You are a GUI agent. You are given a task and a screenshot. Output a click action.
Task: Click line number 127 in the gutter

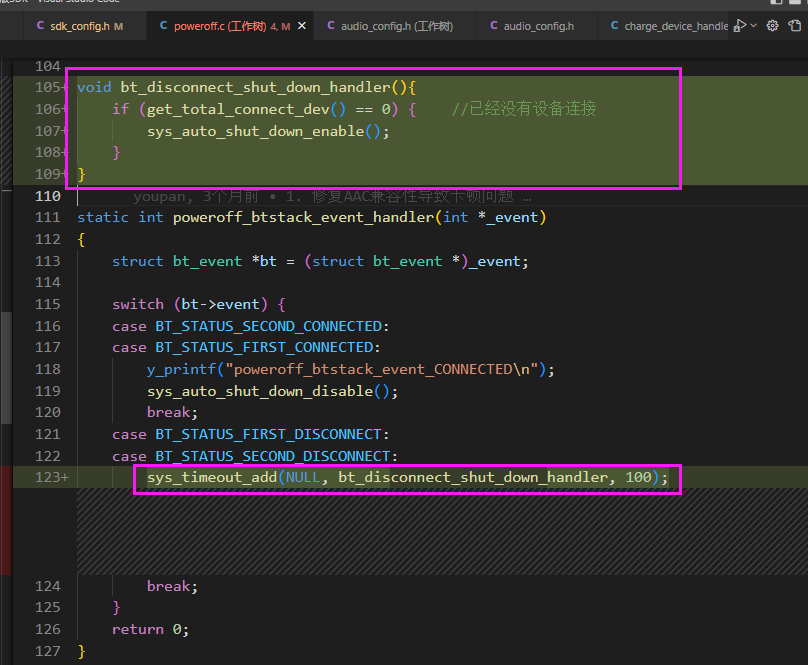pos(48,651)
